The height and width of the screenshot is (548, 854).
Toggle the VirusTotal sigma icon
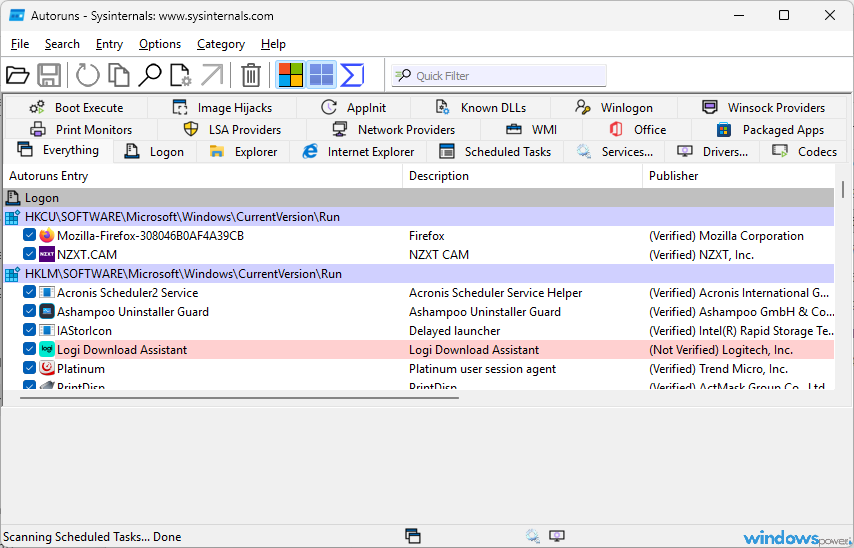point(352,75)
